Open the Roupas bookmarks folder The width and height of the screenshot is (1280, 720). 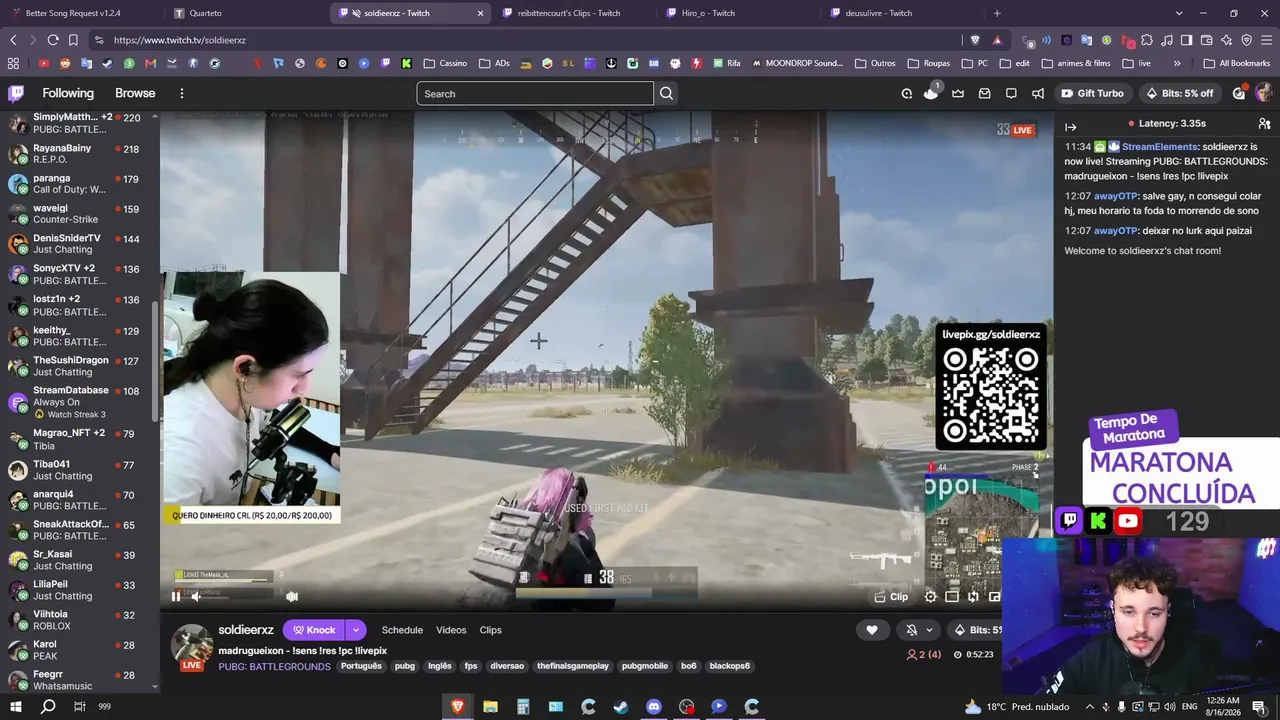[x=928, y=63]
